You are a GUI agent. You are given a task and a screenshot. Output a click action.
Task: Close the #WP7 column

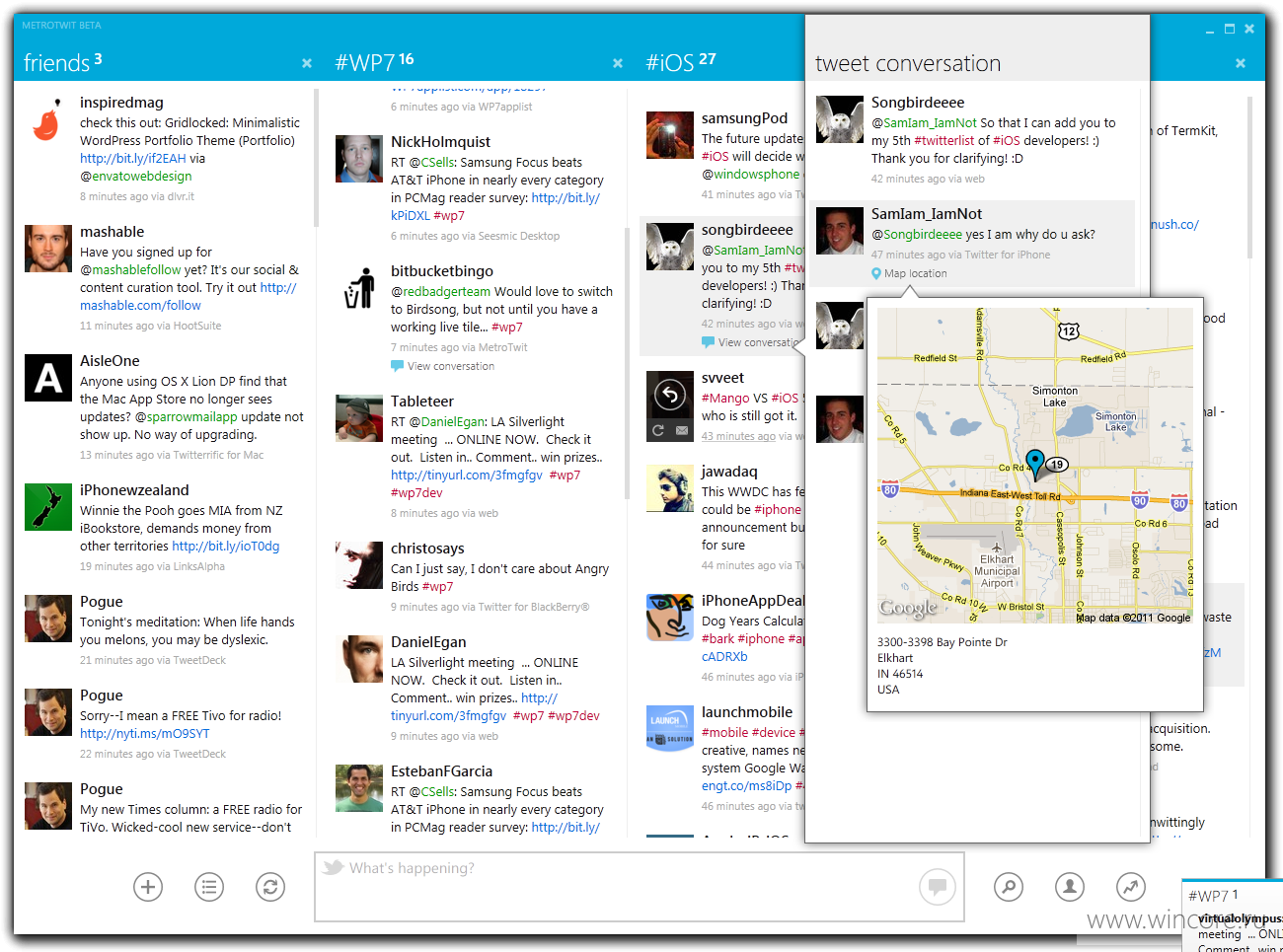pyautogui.click(x=618, y=63)
